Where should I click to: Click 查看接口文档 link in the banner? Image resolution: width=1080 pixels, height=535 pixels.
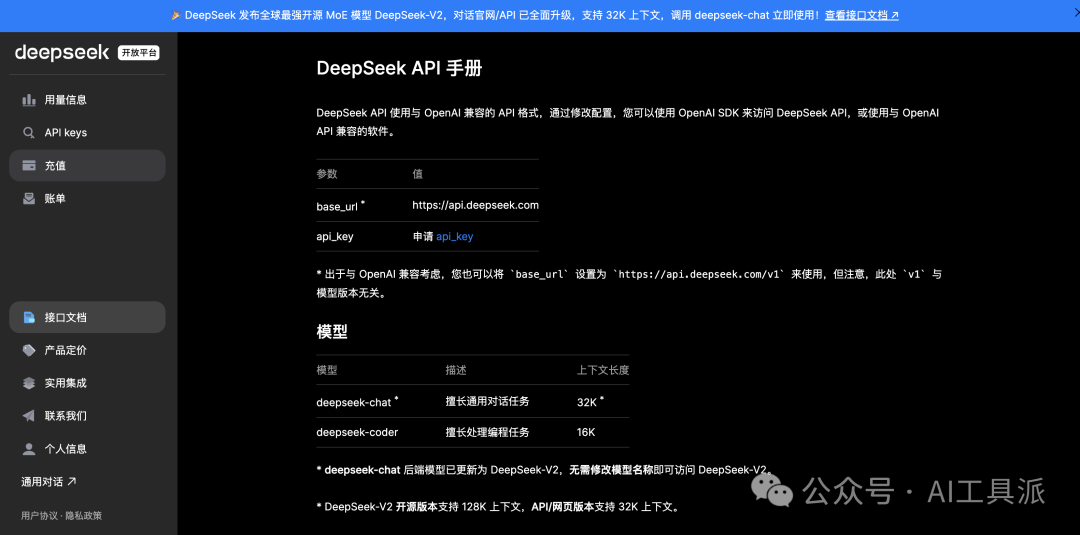tap(862, 15)
